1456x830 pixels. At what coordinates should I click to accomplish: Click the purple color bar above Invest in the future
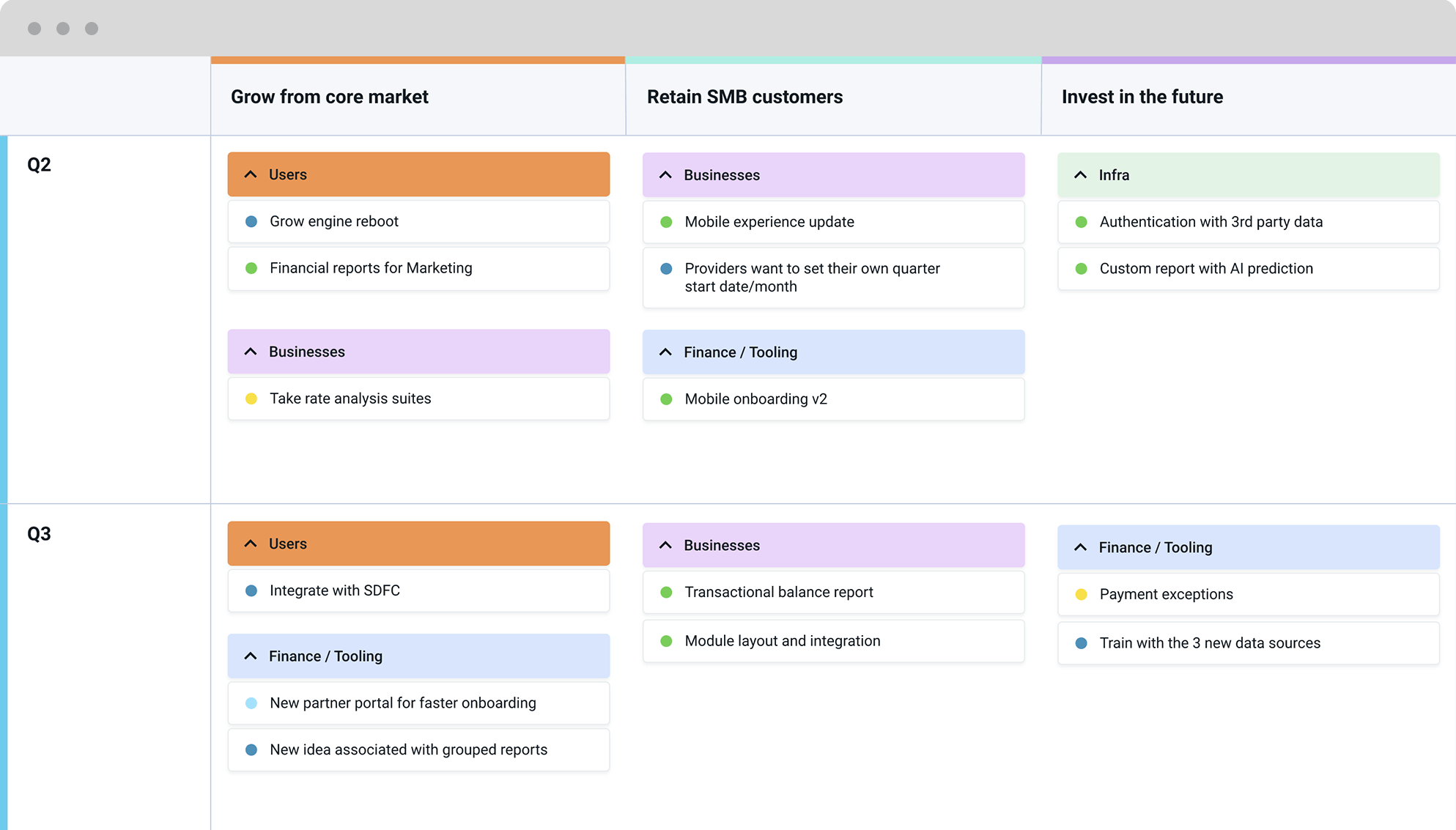(1249, 60)
